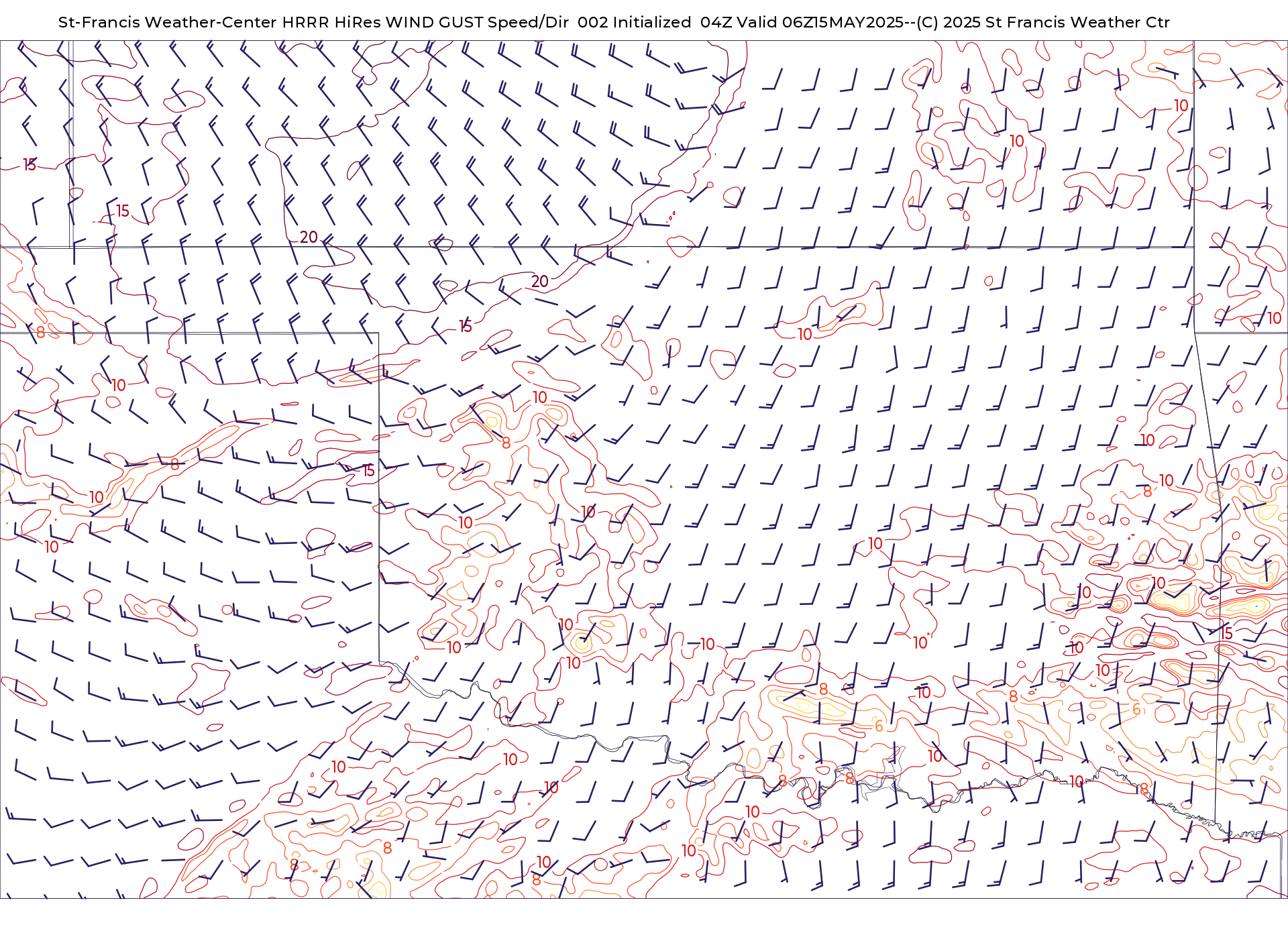Click the HRRR HiRes WIND GUST map title
This screenshot has width=1288, height=939.
614,22
